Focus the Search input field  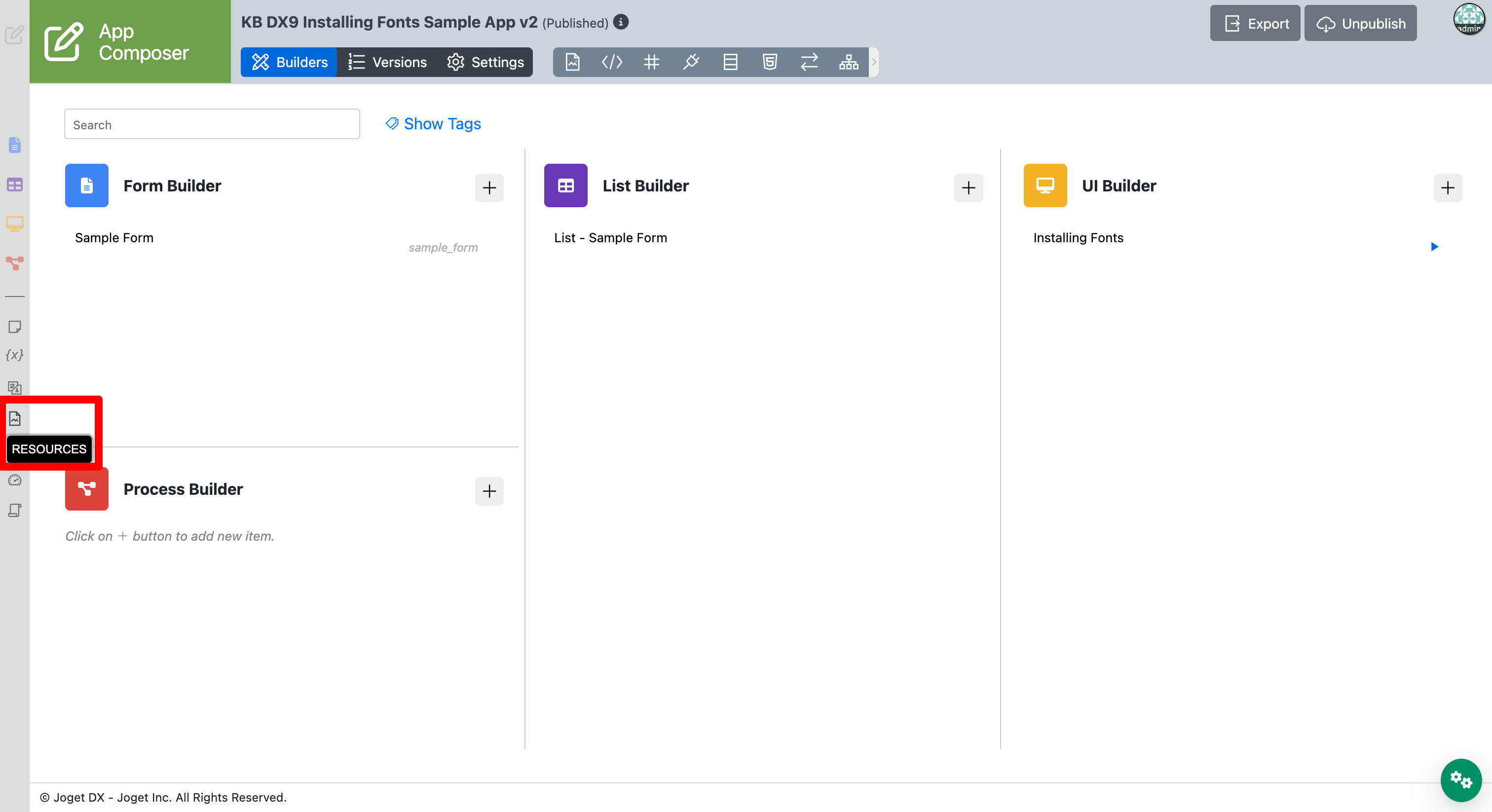tap(212, 124)
